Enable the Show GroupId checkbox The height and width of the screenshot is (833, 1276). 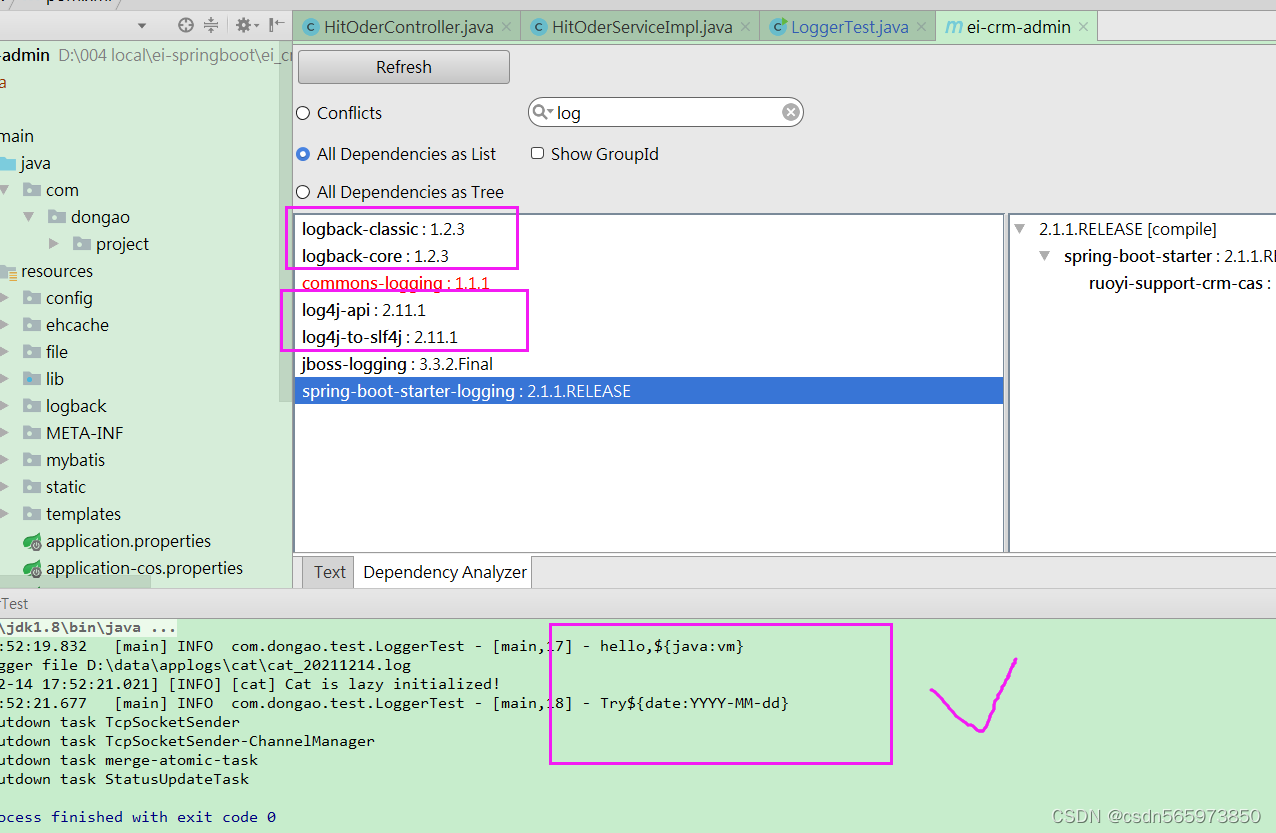537,153
